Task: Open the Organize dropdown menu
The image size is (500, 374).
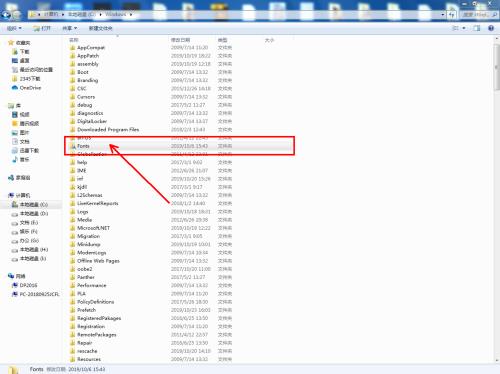Action: click(14, 28)
